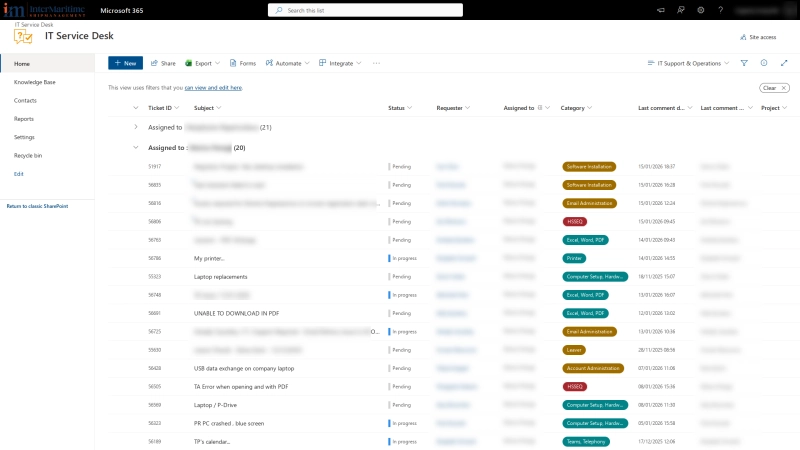
Task: Open the IT Support & Operations view switcher
Action: 688,63
